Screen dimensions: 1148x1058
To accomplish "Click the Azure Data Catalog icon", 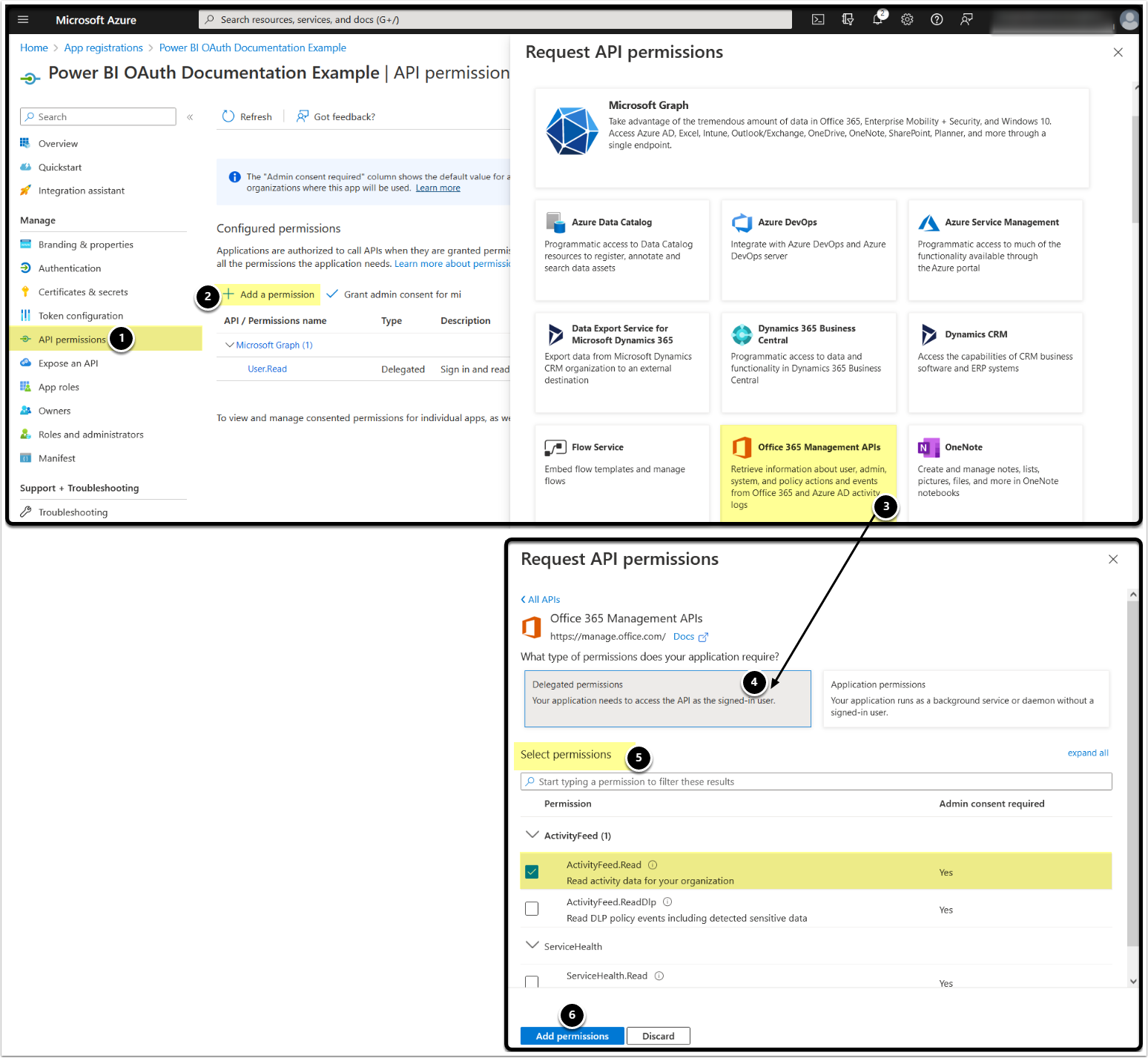I will (x=555, y=222).
